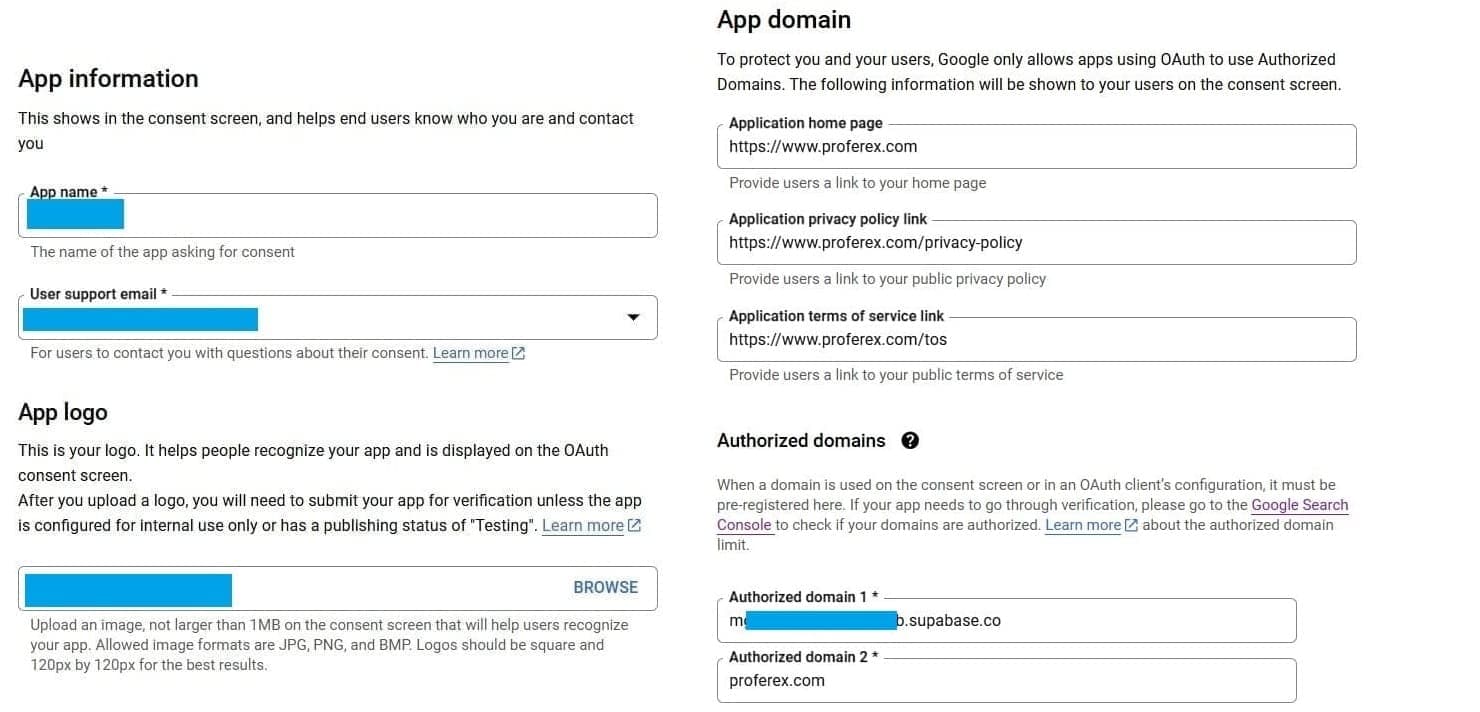
Task: Open the Google Search Console link
Action: [1300, 505]
